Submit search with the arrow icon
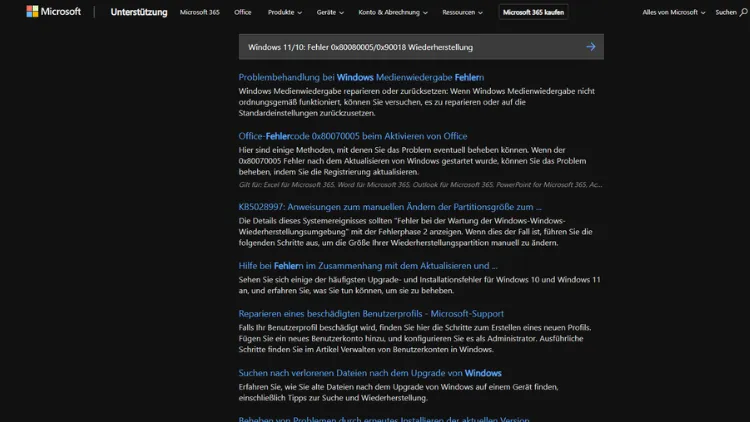The height and width of the screenshot is (422, 750). (591, 47)
